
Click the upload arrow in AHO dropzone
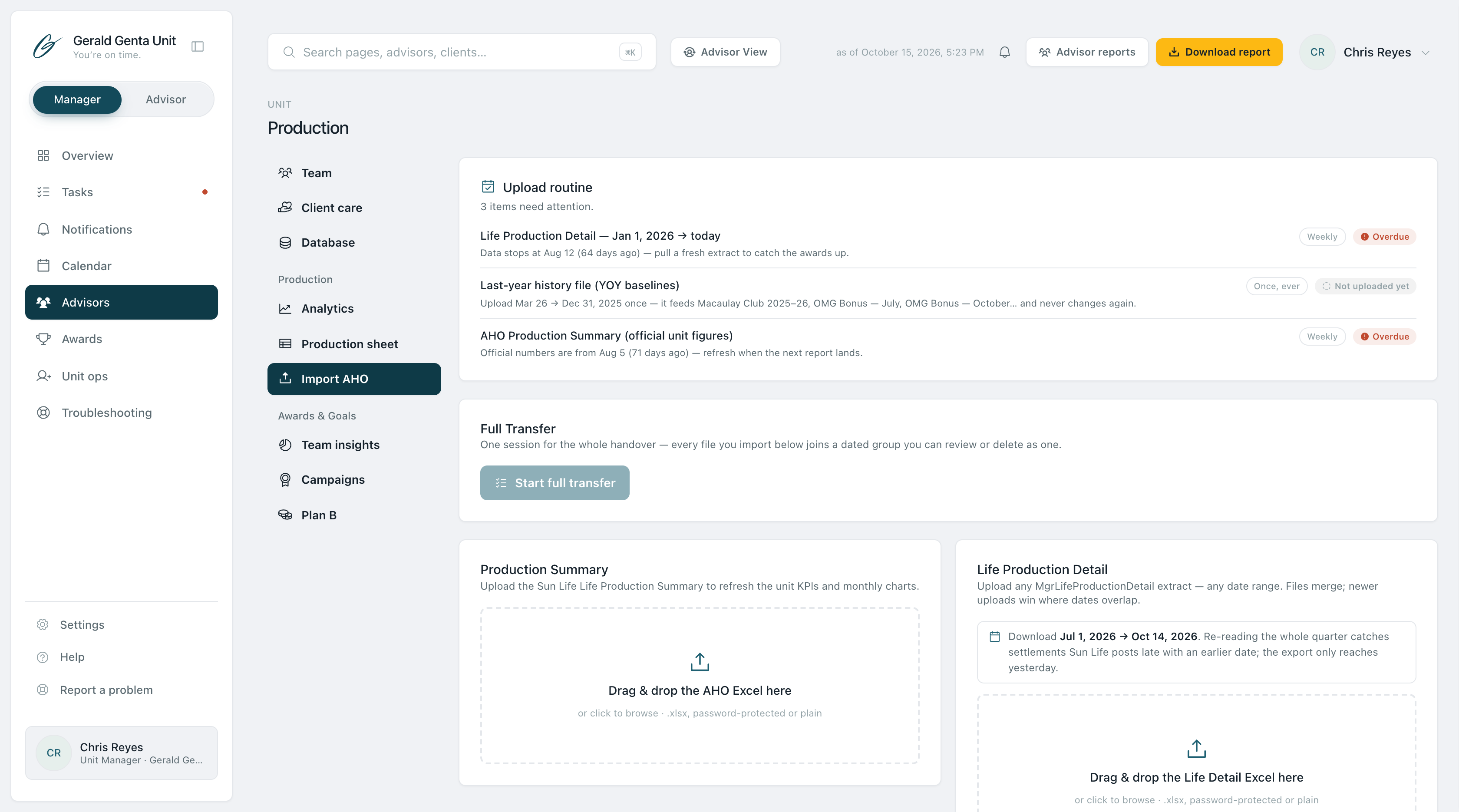pos(700,661)
